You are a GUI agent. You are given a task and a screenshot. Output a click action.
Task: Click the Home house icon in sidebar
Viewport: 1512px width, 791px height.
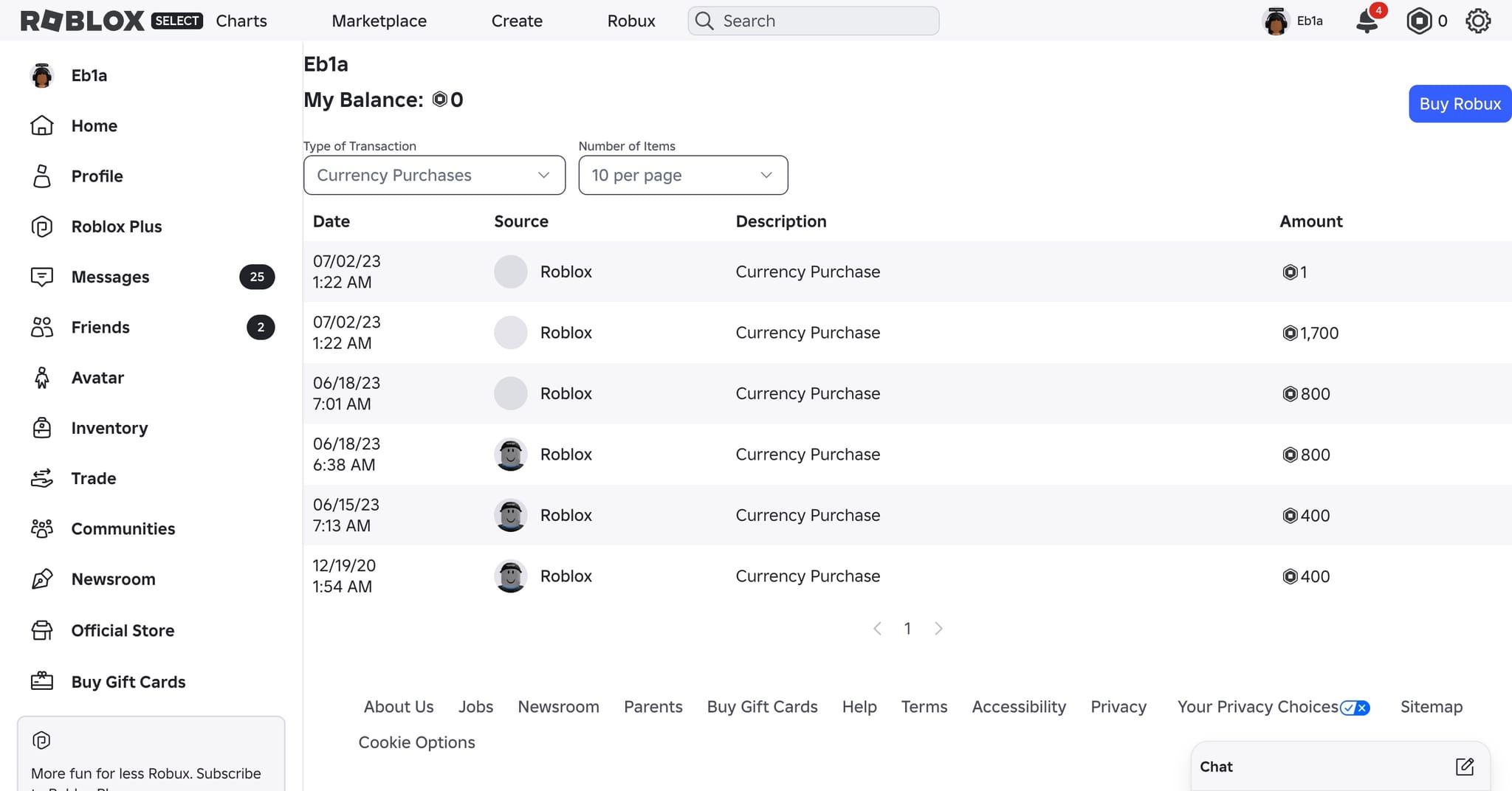click(42, 125)
